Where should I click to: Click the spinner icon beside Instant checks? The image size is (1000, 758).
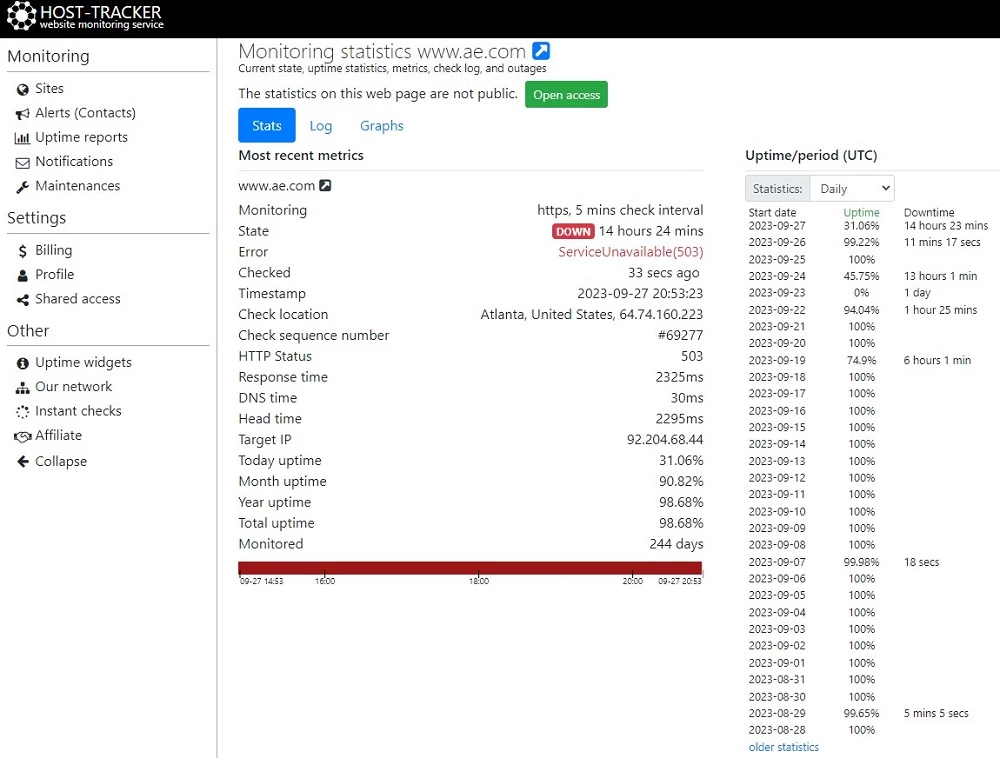click(x=23, y=412)
